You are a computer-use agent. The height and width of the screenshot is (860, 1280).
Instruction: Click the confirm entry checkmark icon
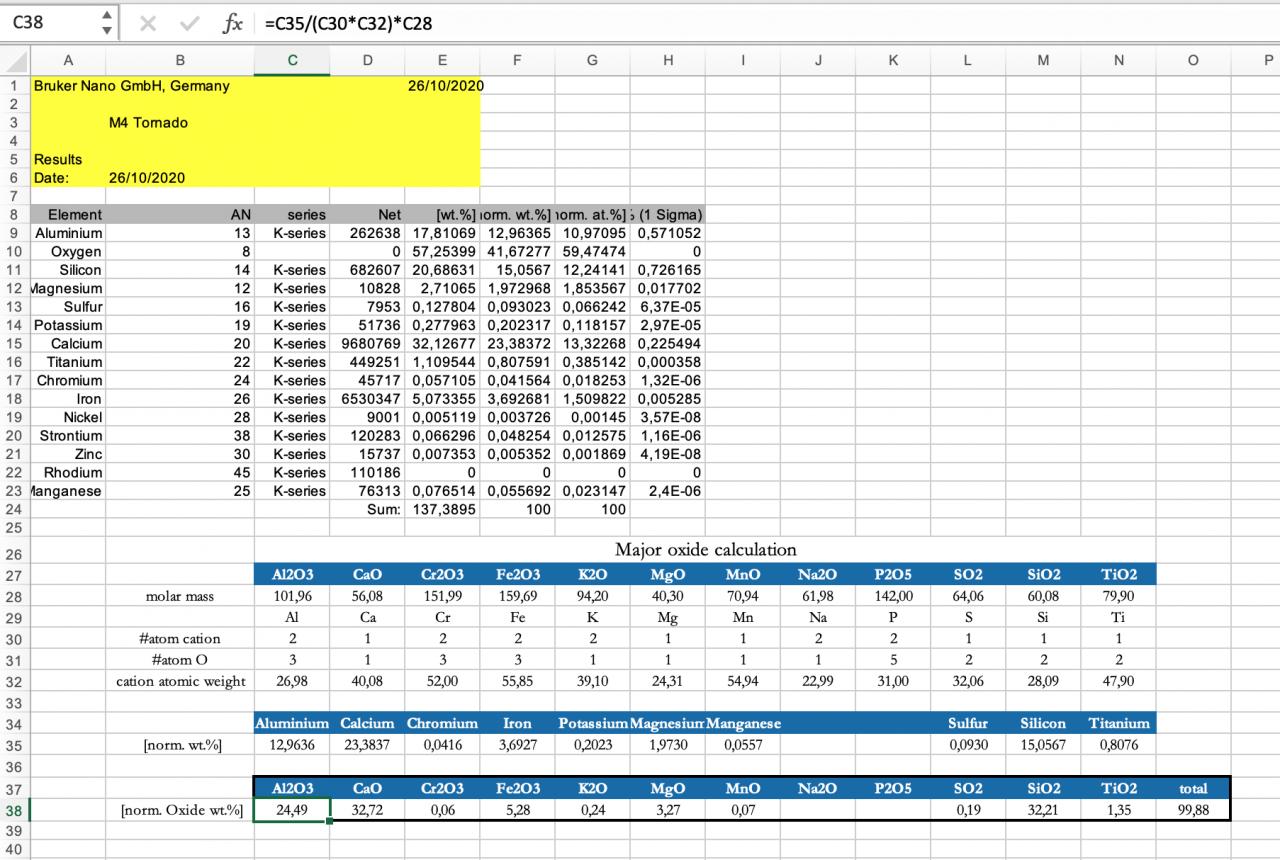(x=189, y=23)
